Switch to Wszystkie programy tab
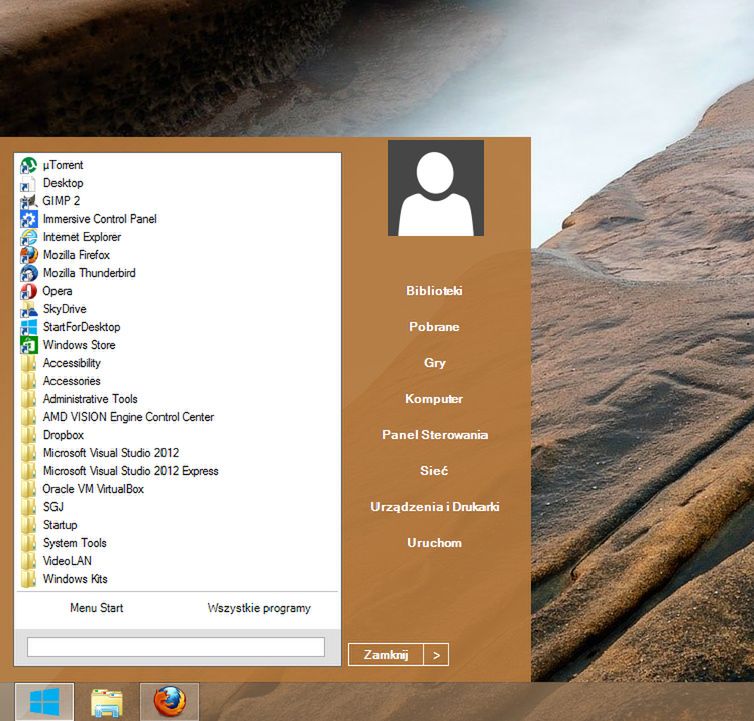 click(259, 608)
